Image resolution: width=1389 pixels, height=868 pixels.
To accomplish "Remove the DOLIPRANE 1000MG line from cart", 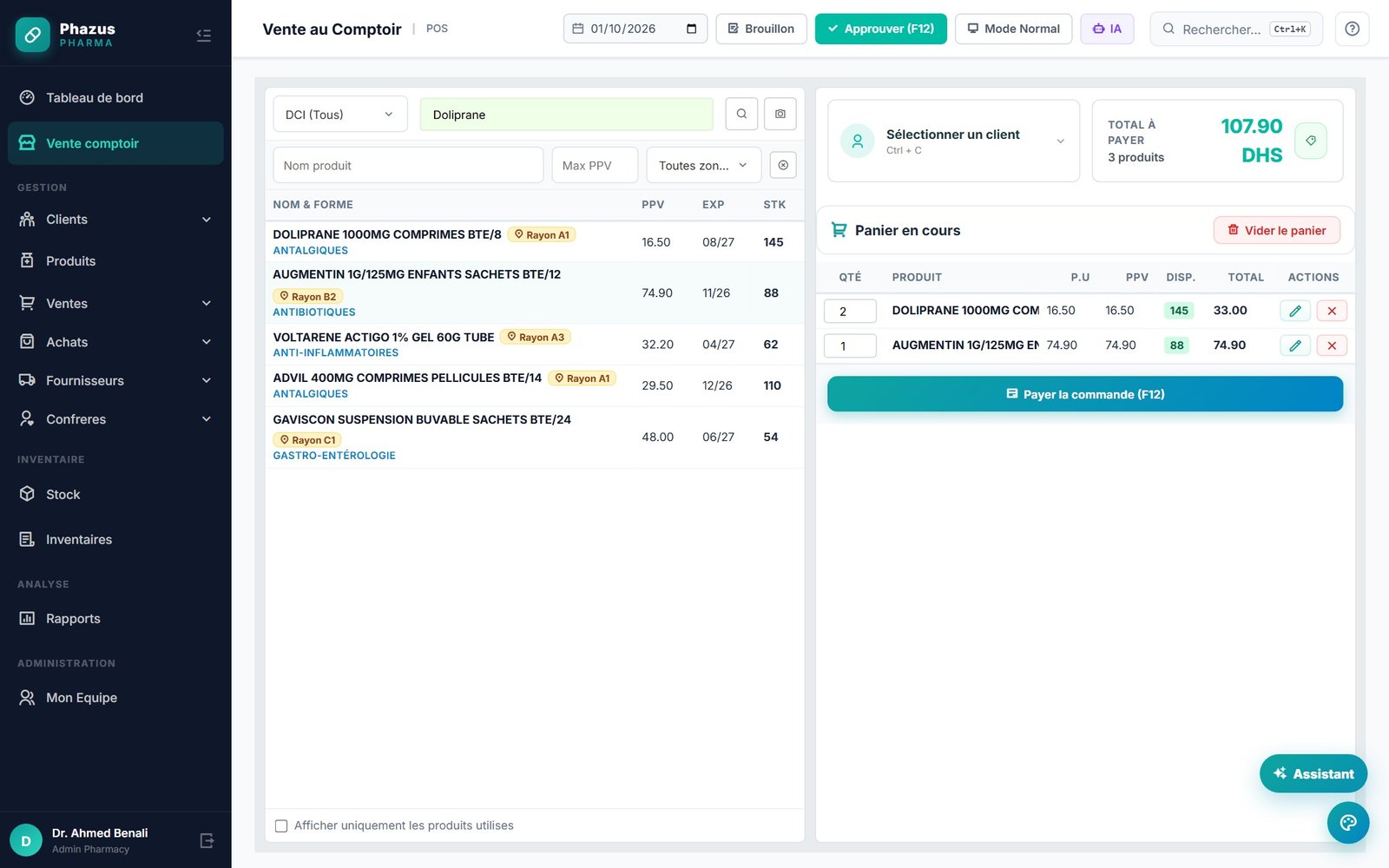I will [x=1332, y=311].
